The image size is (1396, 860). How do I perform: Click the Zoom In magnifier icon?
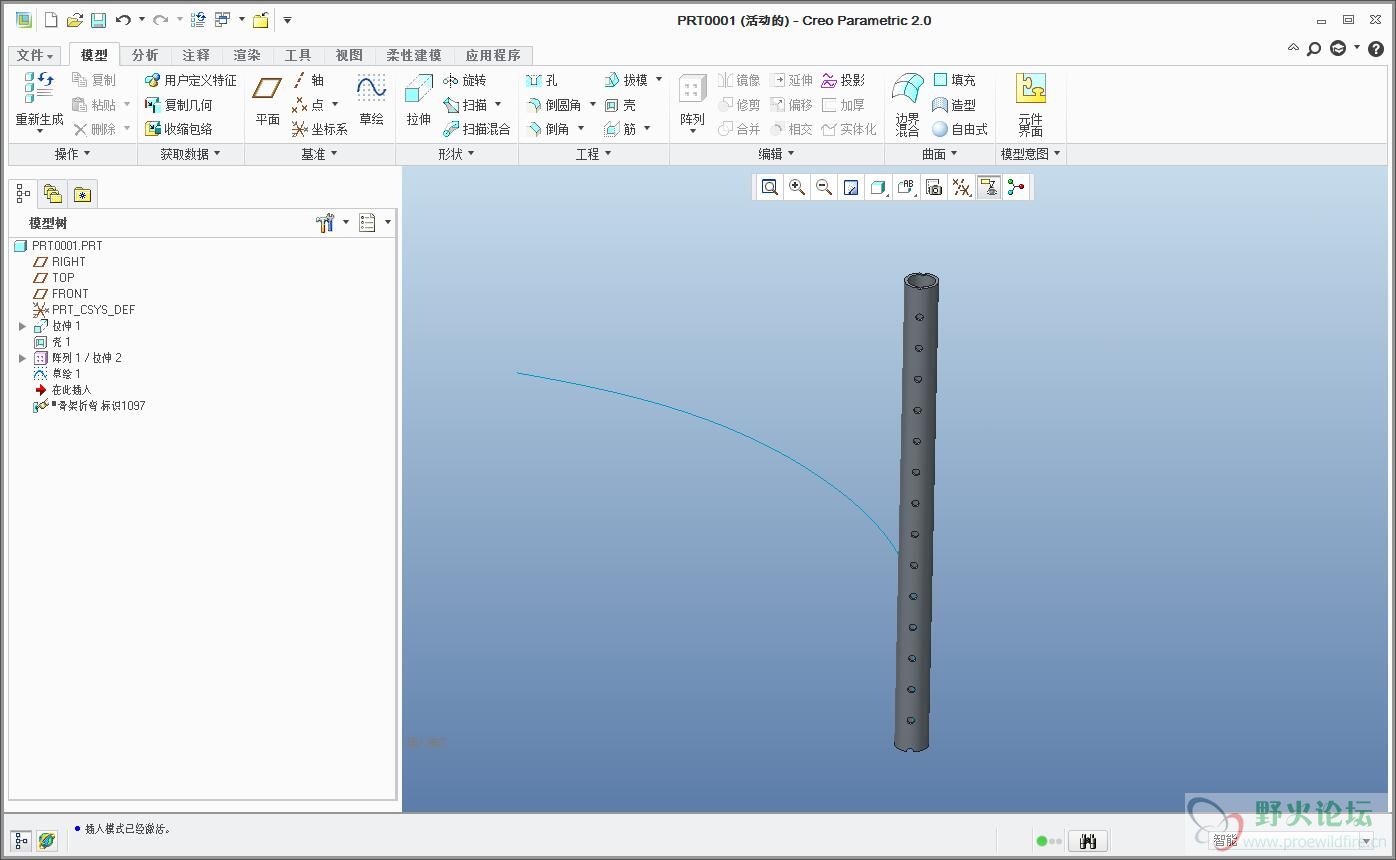click(x=796, y=187)
